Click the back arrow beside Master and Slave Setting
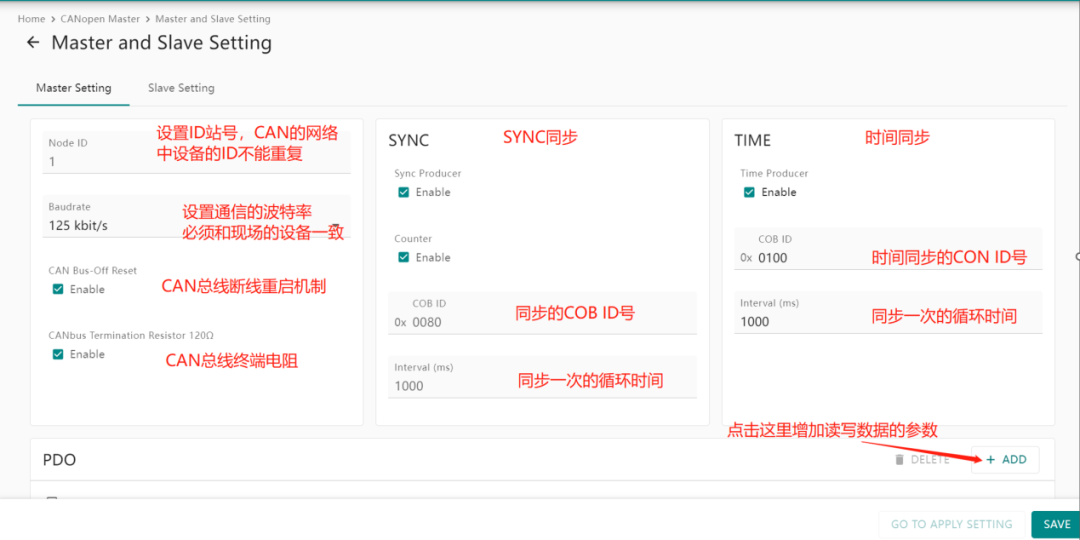Viewport: 1080px width, 540px height. pos(32,43)
